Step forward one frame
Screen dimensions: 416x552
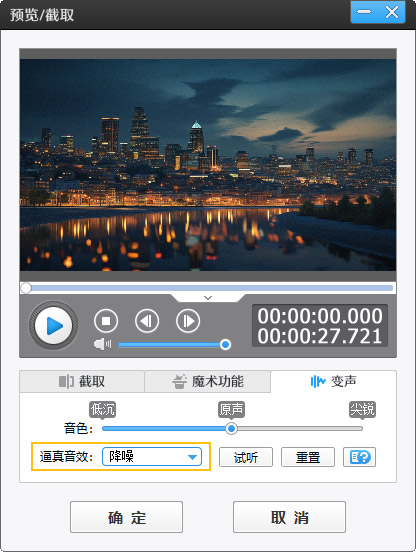(188, 321)
